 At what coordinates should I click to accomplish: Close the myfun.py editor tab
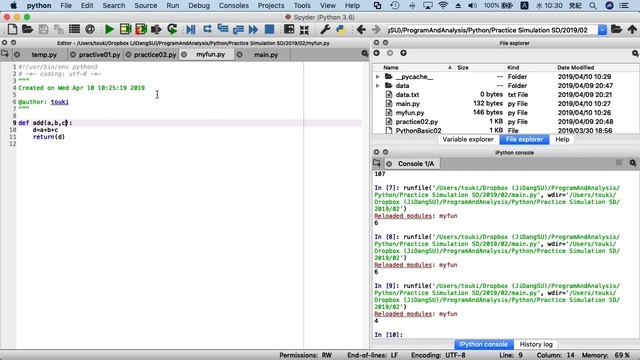(x=184, y=54)
